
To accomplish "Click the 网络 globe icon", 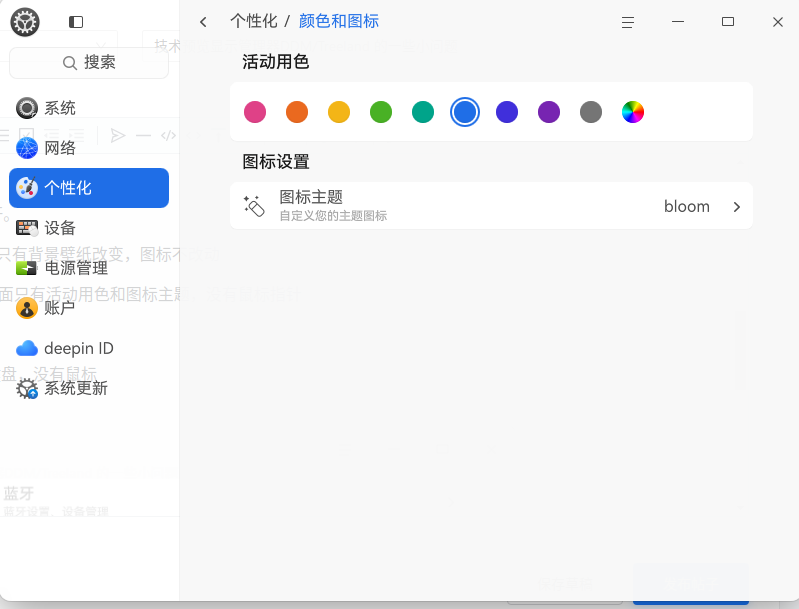I will tap(26, 148).
